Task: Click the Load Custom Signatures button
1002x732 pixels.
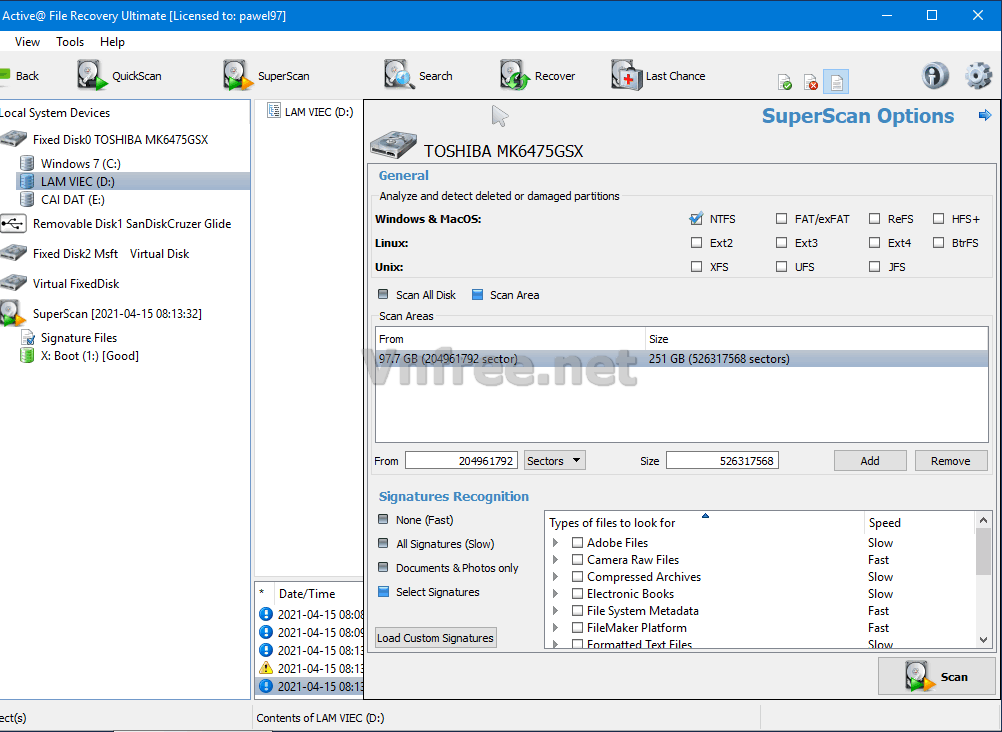Action: (x=435, y=638)
